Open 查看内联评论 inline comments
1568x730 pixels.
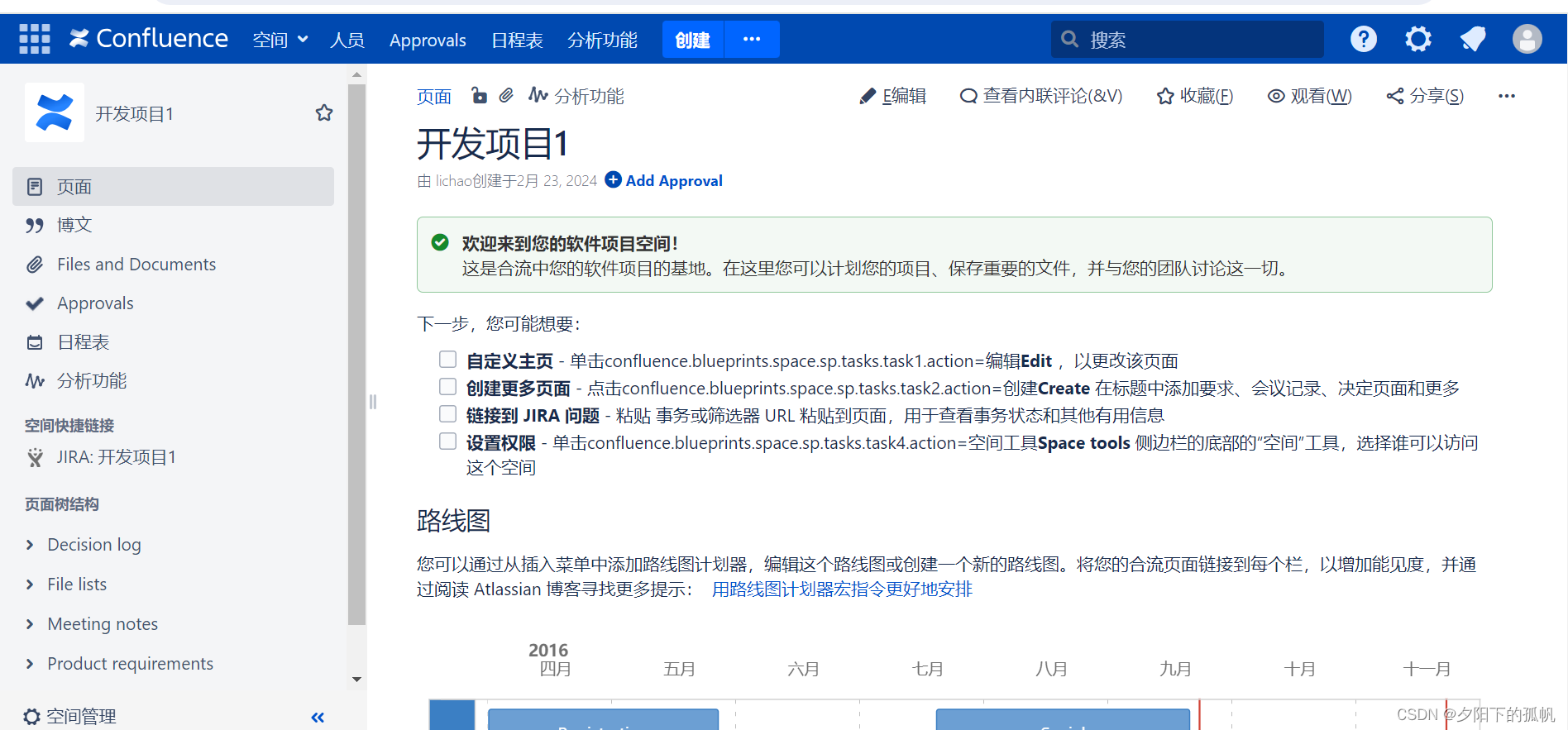click(x=1041, y=96)
